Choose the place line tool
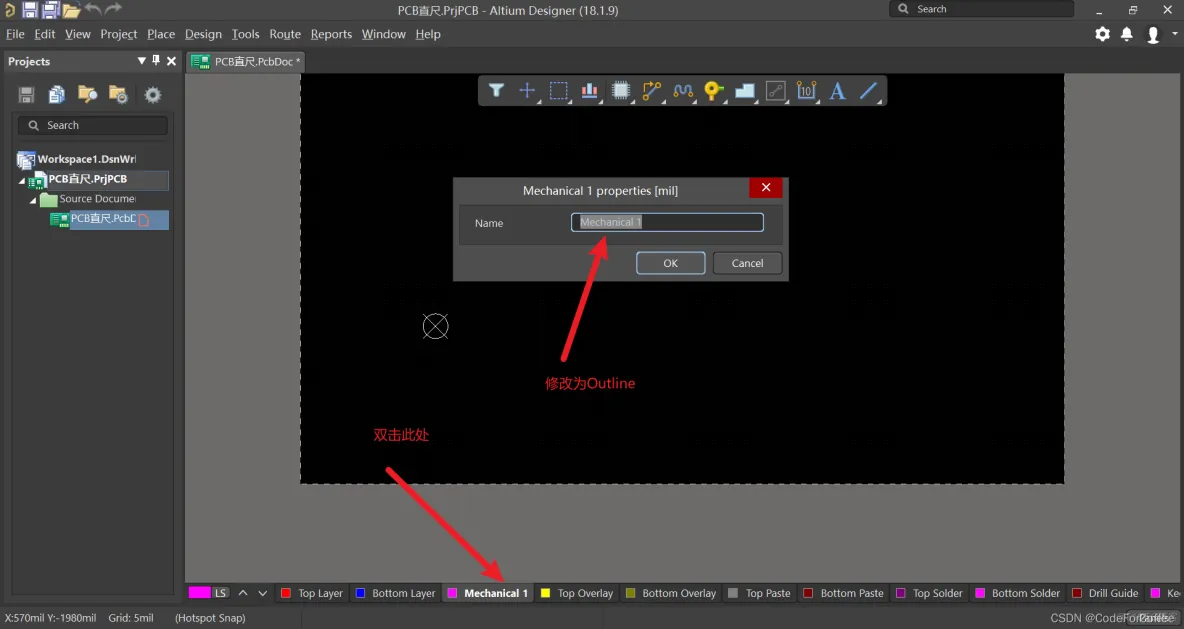Image resolution: width=1184 pixels, height=629 pixels. [x=868, y=91]
